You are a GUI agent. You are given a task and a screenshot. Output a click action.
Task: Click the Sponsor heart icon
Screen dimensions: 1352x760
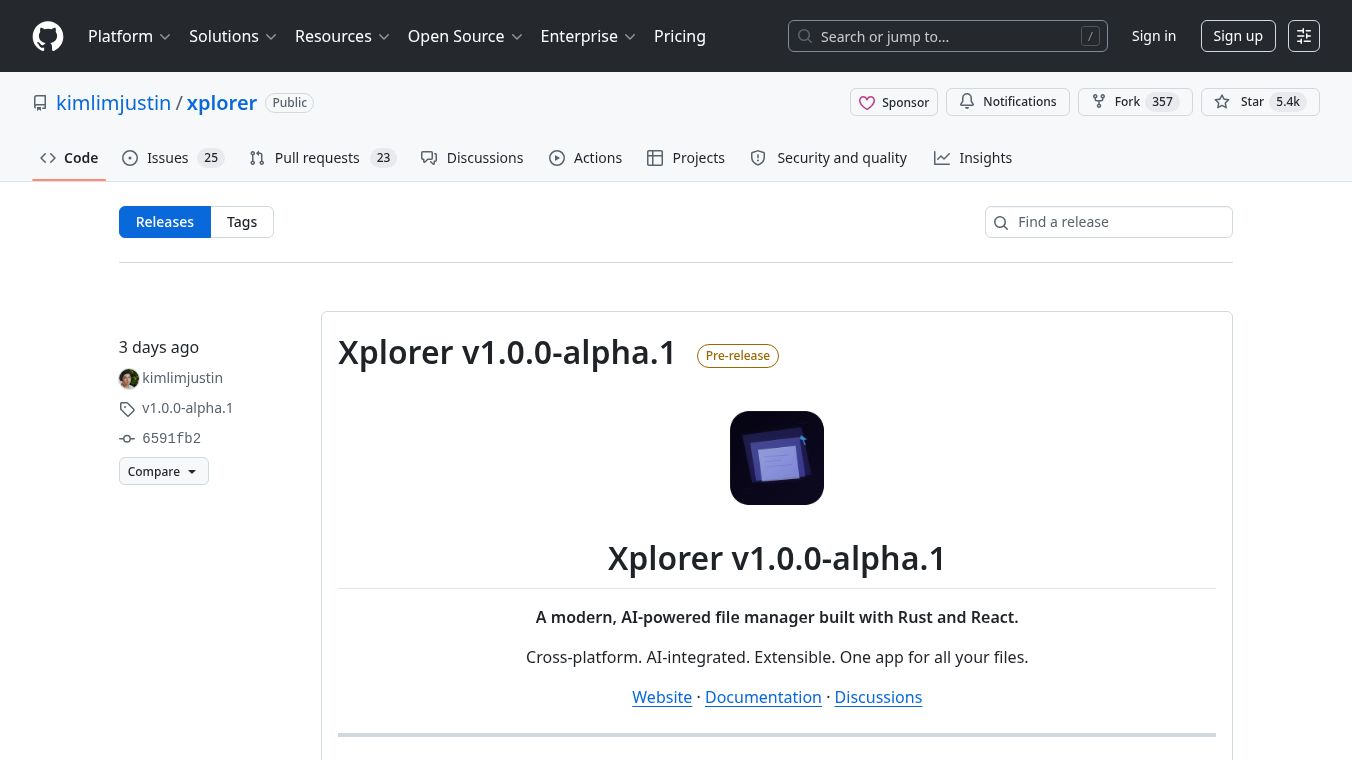pos(867,102)
